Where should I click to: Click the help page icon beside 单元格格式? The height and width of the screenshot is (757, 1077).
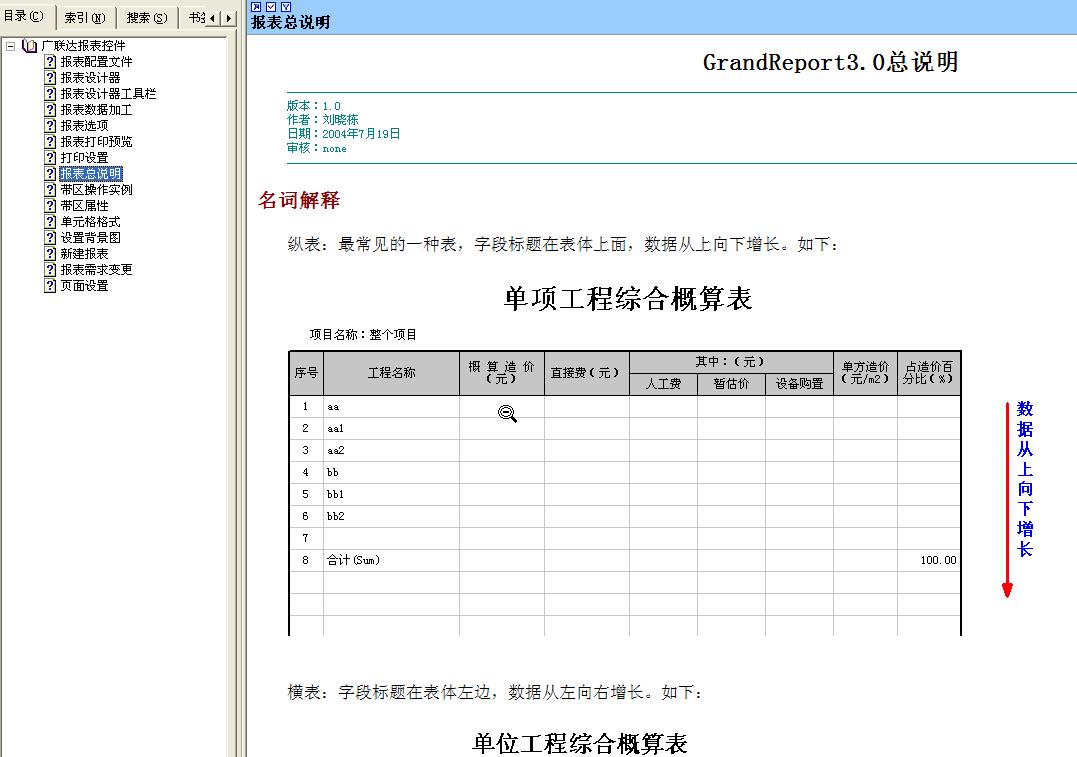(50, 222)
